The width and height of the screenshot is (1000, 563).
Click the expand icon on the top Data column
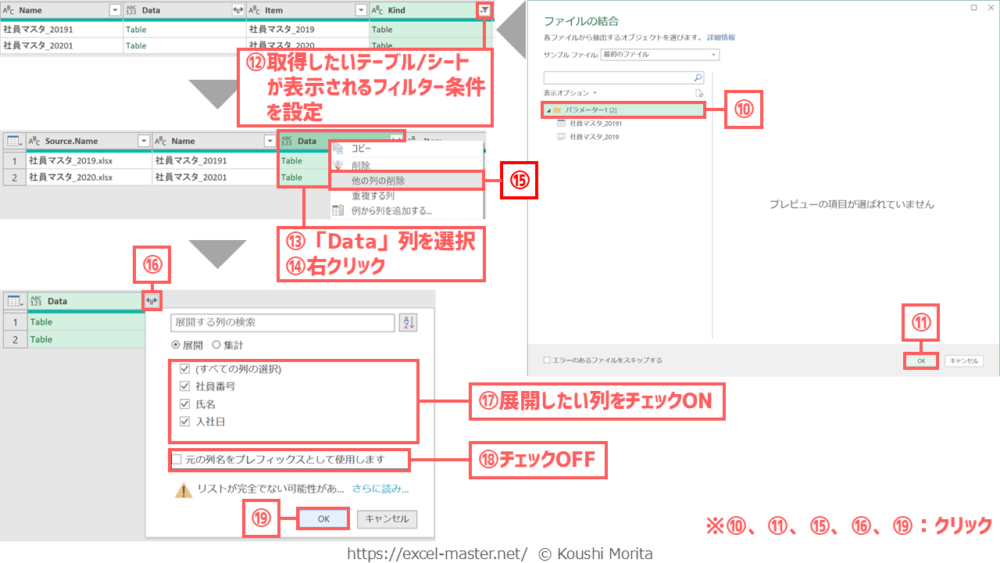[x=236, y=10]
